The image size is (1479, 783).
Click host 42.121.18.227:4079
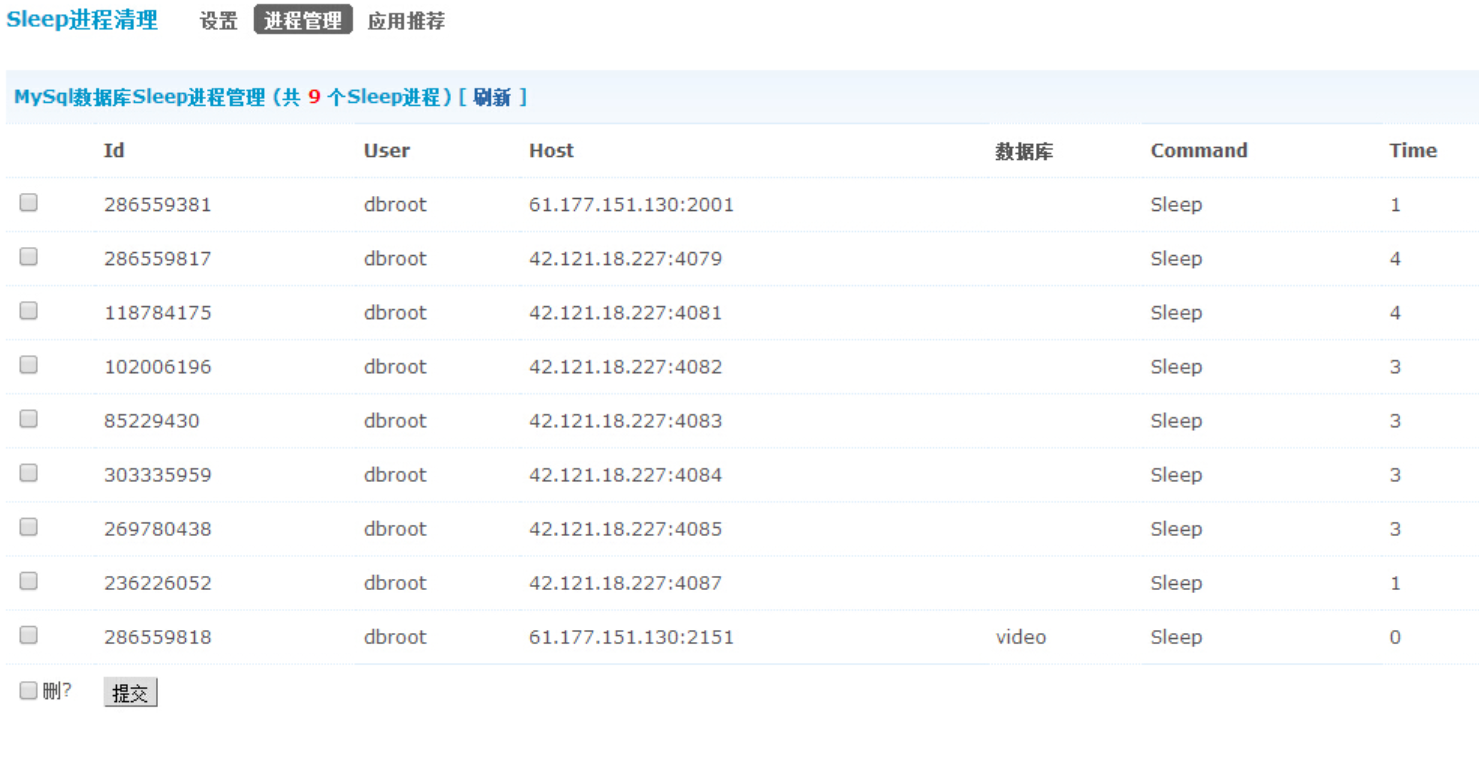tap(625, 259)
